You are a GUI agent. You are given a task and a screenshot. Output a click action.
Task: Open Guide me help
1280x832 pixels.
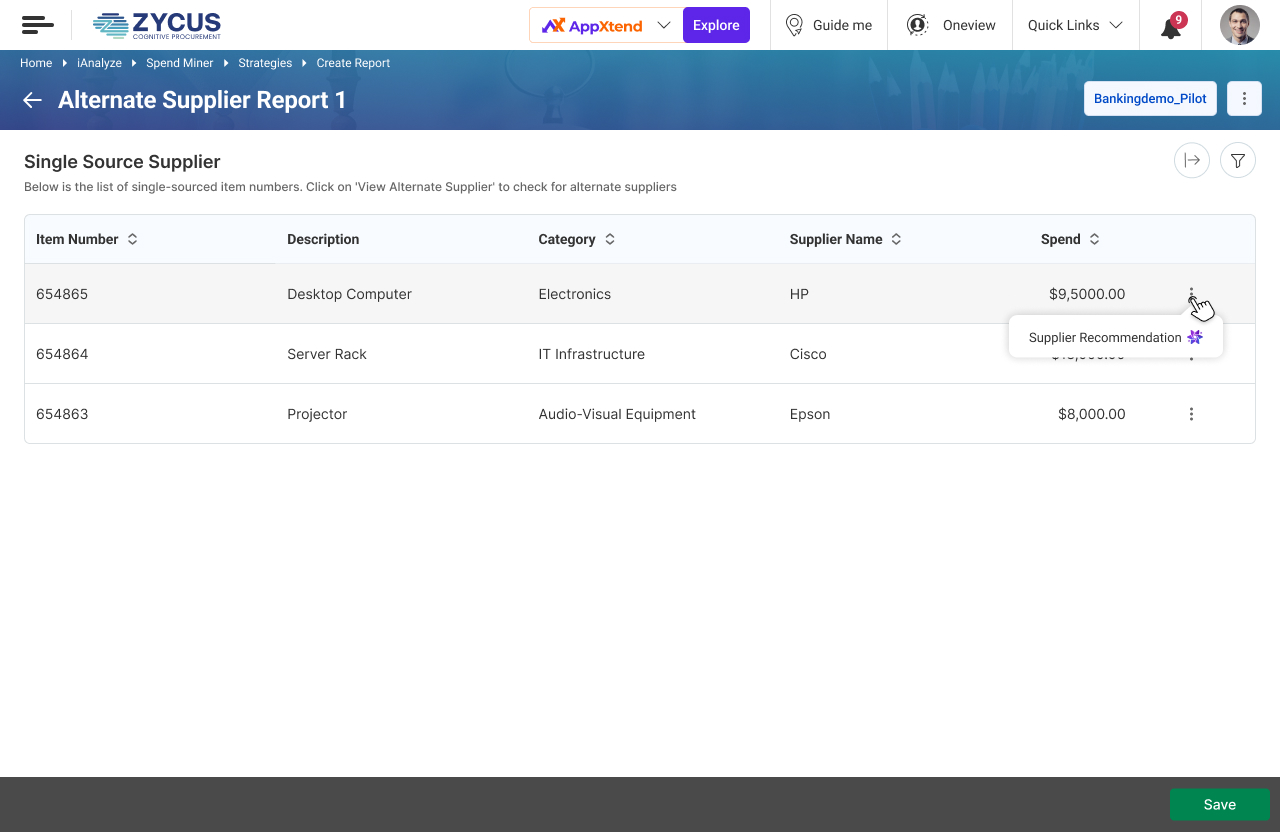point(829,25)
